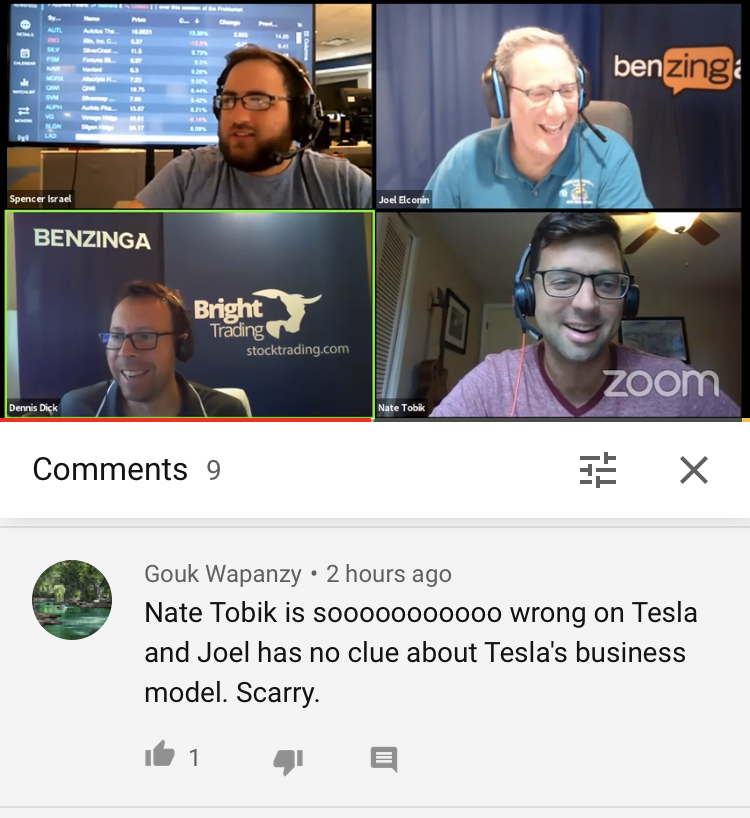Open replies using the comment bubble icon
750x818 pixels.
(384, 759)
